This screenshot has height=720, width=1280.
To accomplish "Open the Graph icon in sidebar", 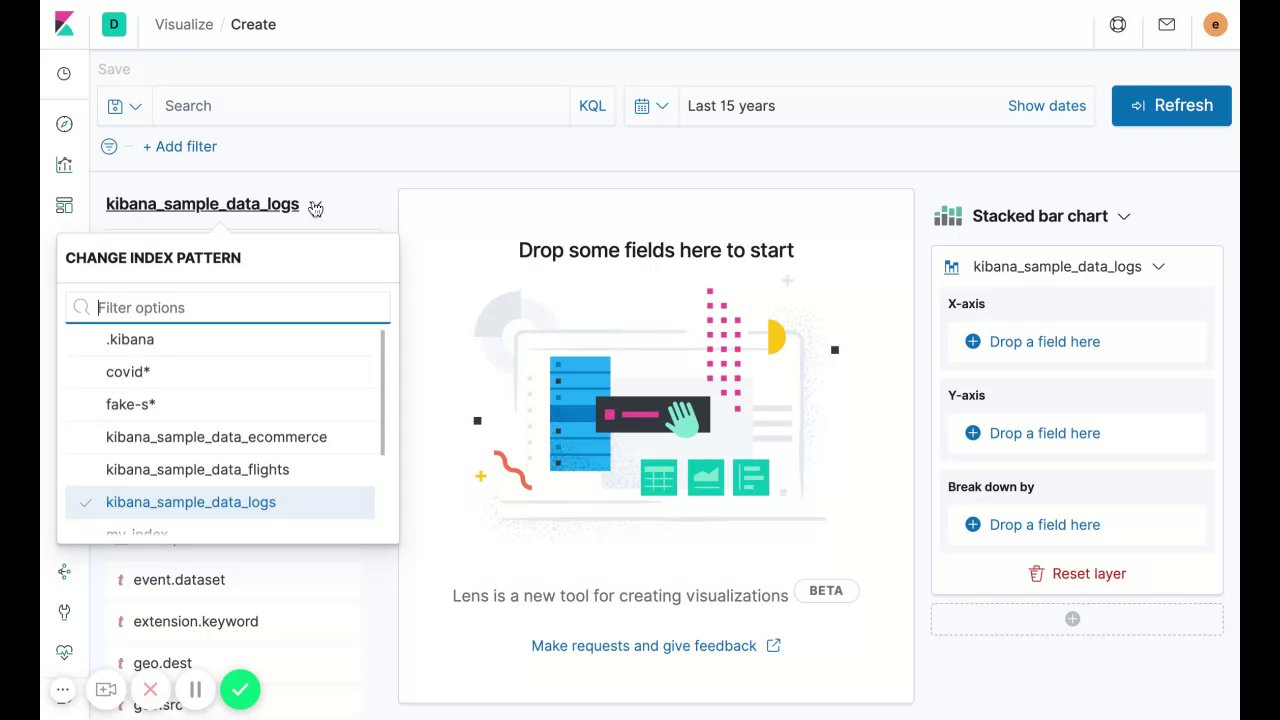I will [x=64, y=572].
